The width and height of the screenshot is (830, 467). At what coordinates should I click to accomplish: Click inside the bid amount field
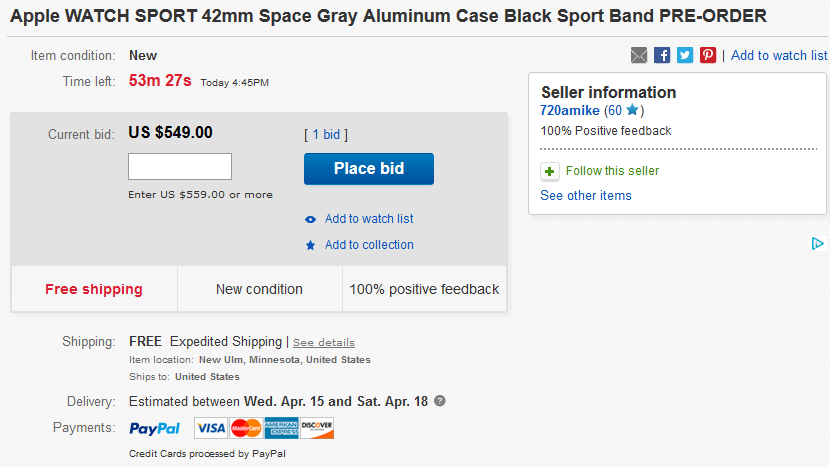pyautogui.click(x=180, y=166)
